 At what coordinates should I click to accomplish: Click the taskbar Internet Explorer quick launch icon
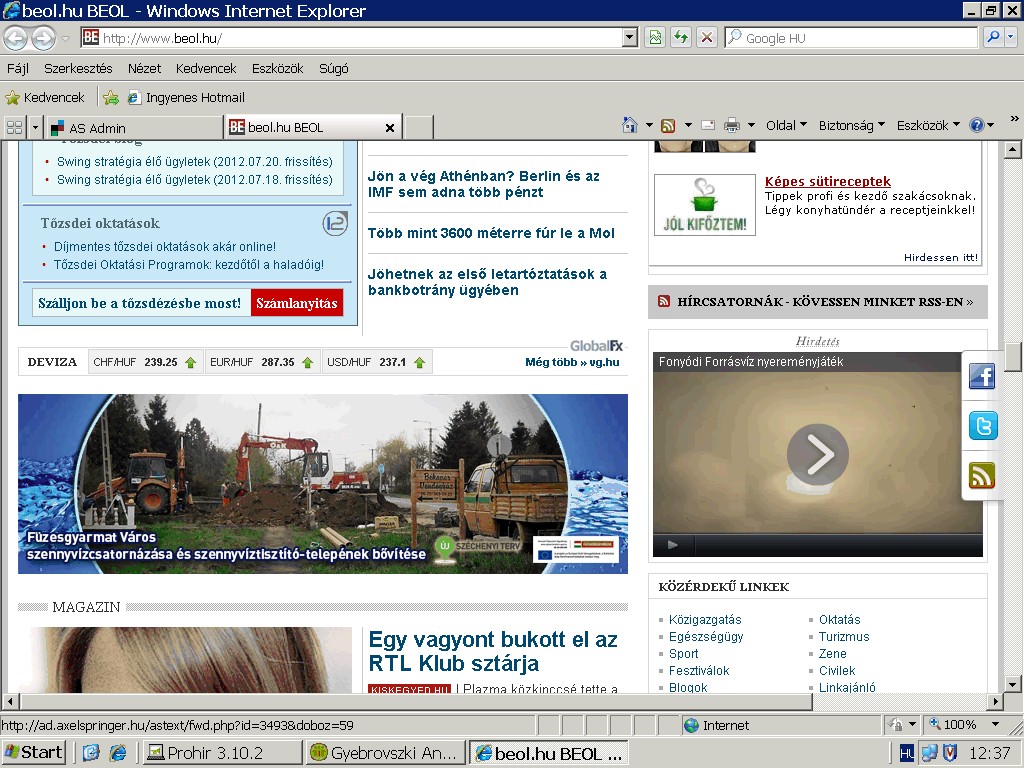tap(118, 752)
